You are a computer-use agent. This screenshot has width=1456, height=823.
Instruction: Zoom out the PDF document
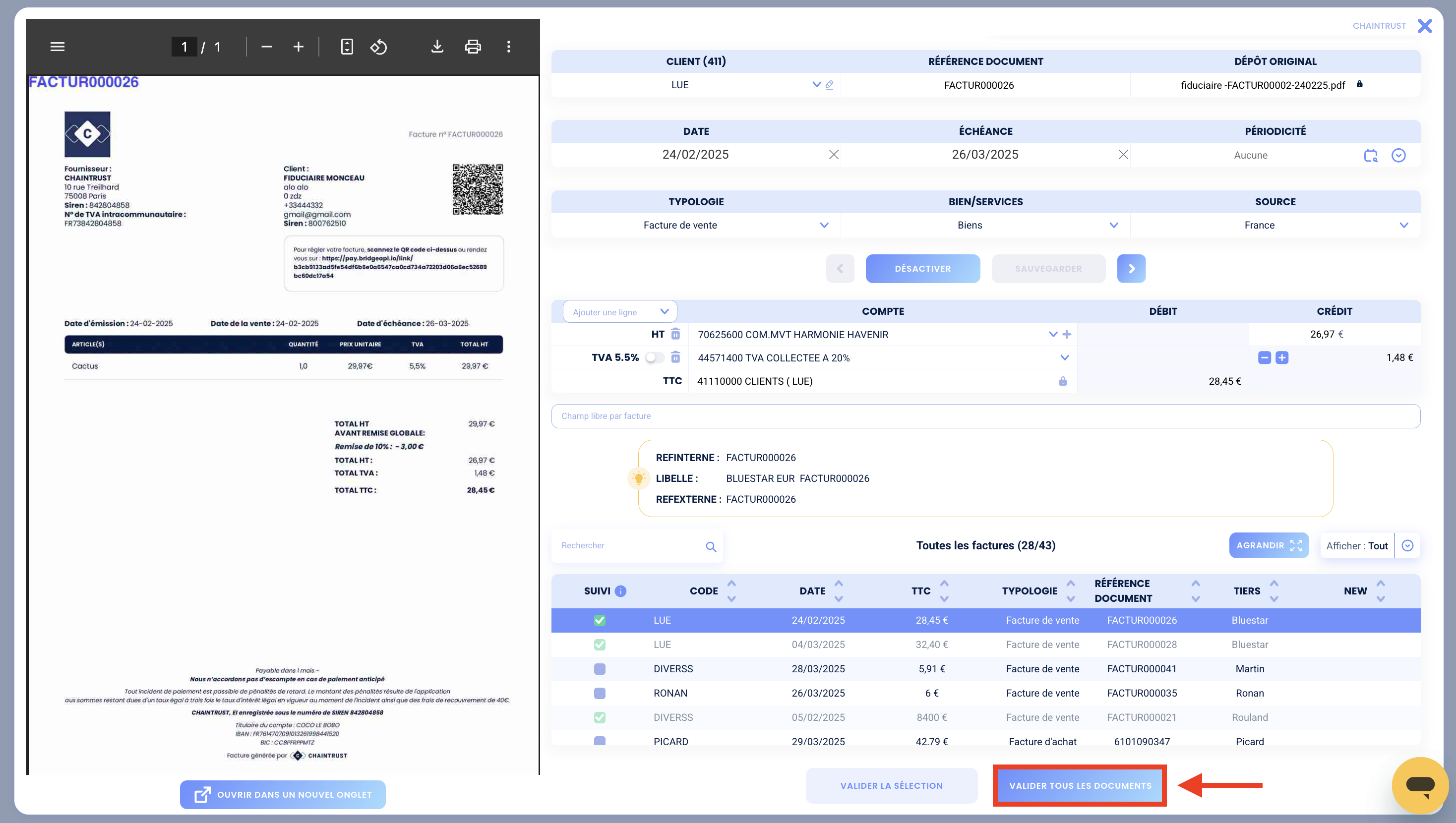coord(267,46)
